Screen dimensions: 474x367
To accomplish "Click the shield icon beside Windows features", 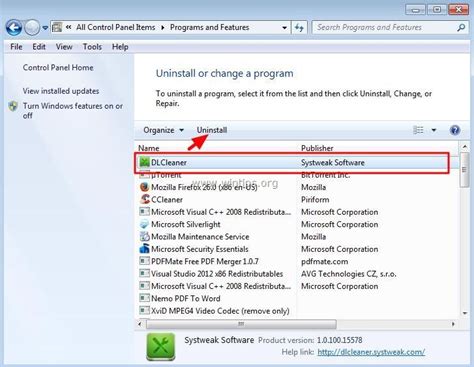I will pos(13,106).
